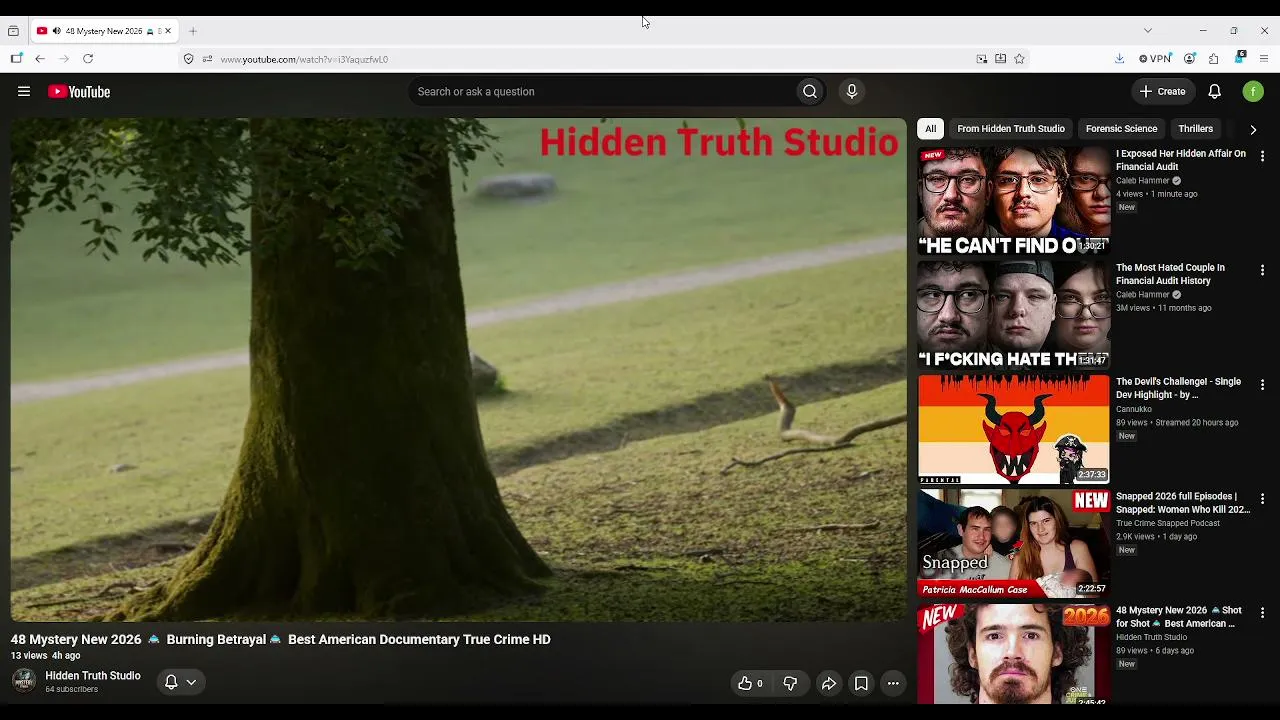Open 'I Exposed Her Hidden Affair' video title
The image size is (1280, 720).
point(1181,160)
